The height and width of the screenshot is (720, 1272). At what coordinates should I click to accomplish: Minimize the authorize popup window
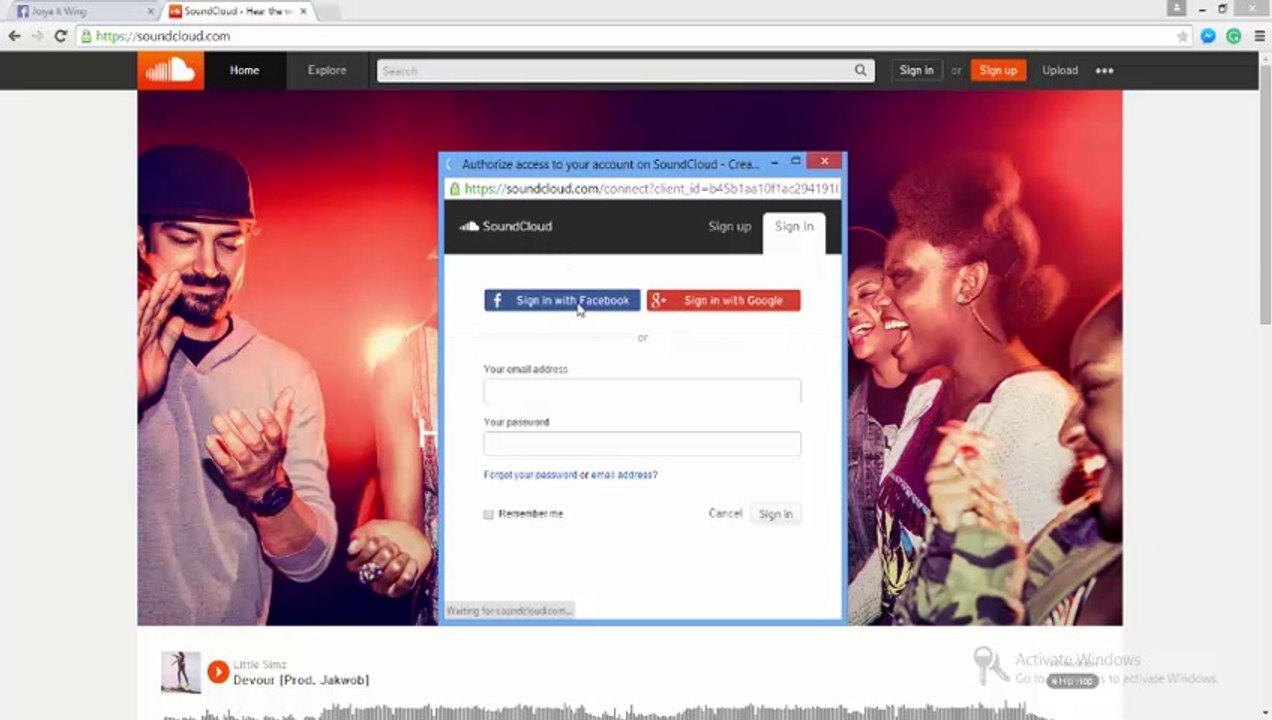click(x=775, y=162)
